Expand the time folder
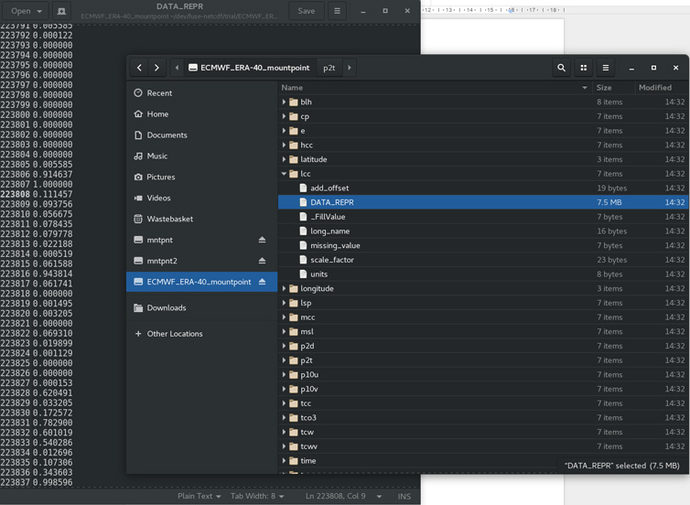690x505 pixels. tap(284, 461)
